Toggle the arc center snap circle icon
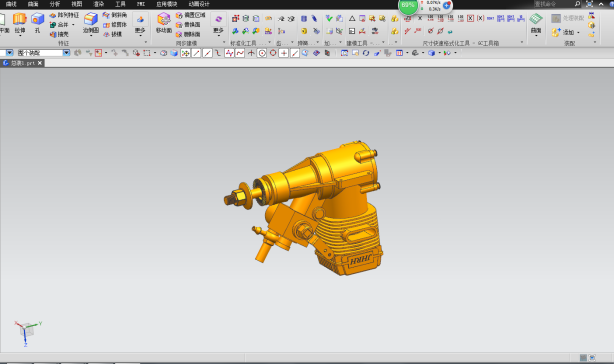This screenshot has width=614, height=364. coord(262,53)
